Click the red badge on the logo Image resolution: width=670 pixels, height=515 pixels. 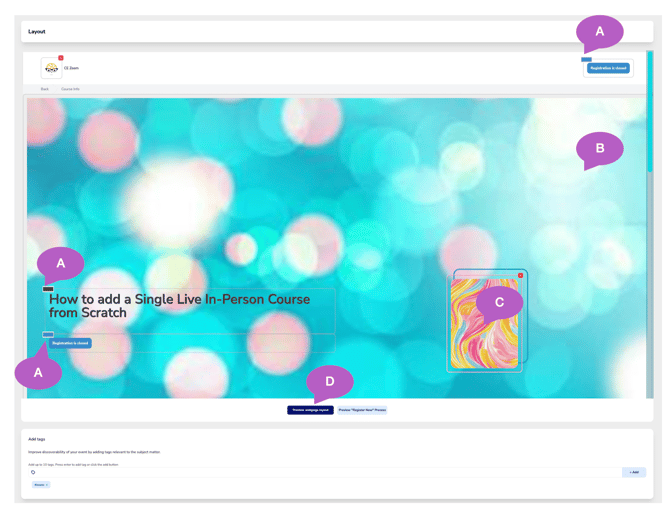(61, 58)
